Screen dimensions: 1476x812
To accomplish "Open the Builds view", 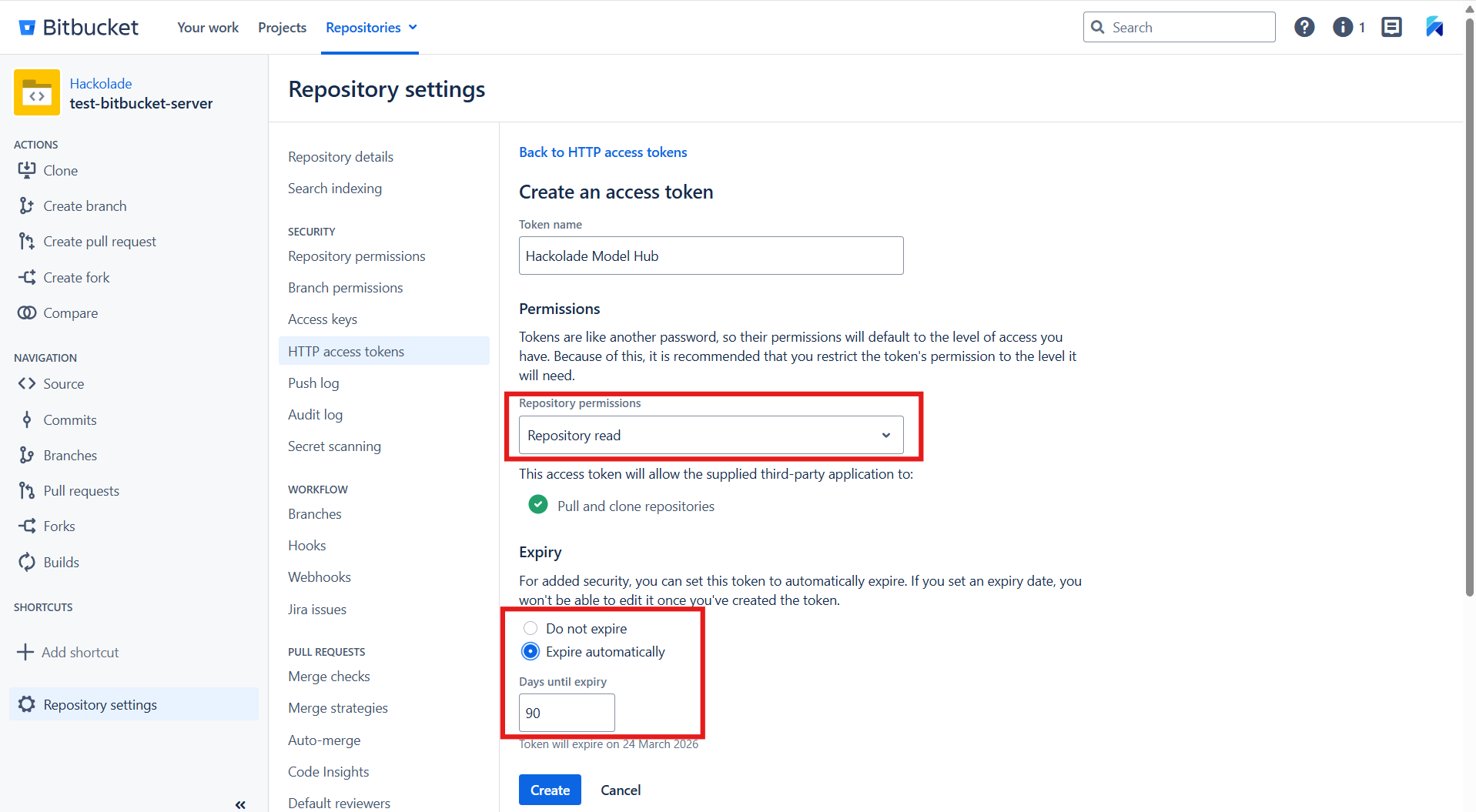I will pos(61,562).
